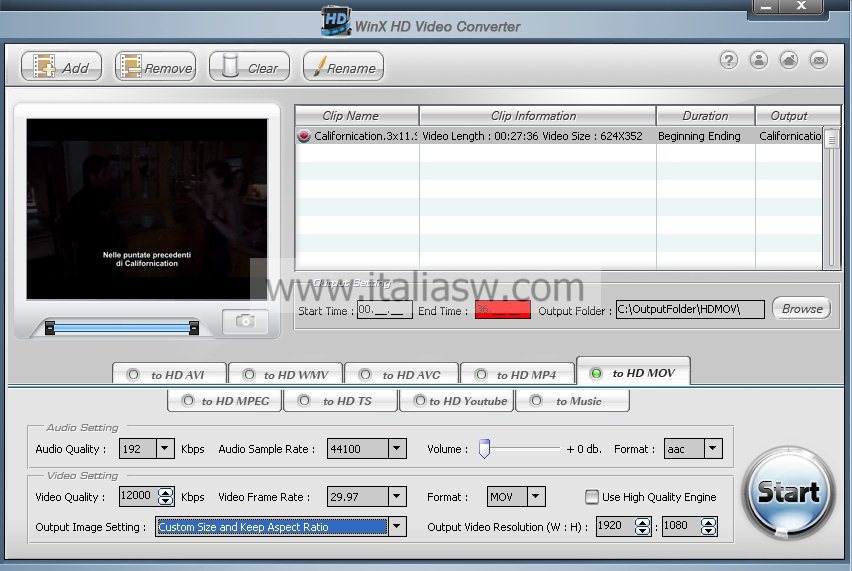852x571 pixels.
Task: Click the video preview thumbnail
Action: 147,209
